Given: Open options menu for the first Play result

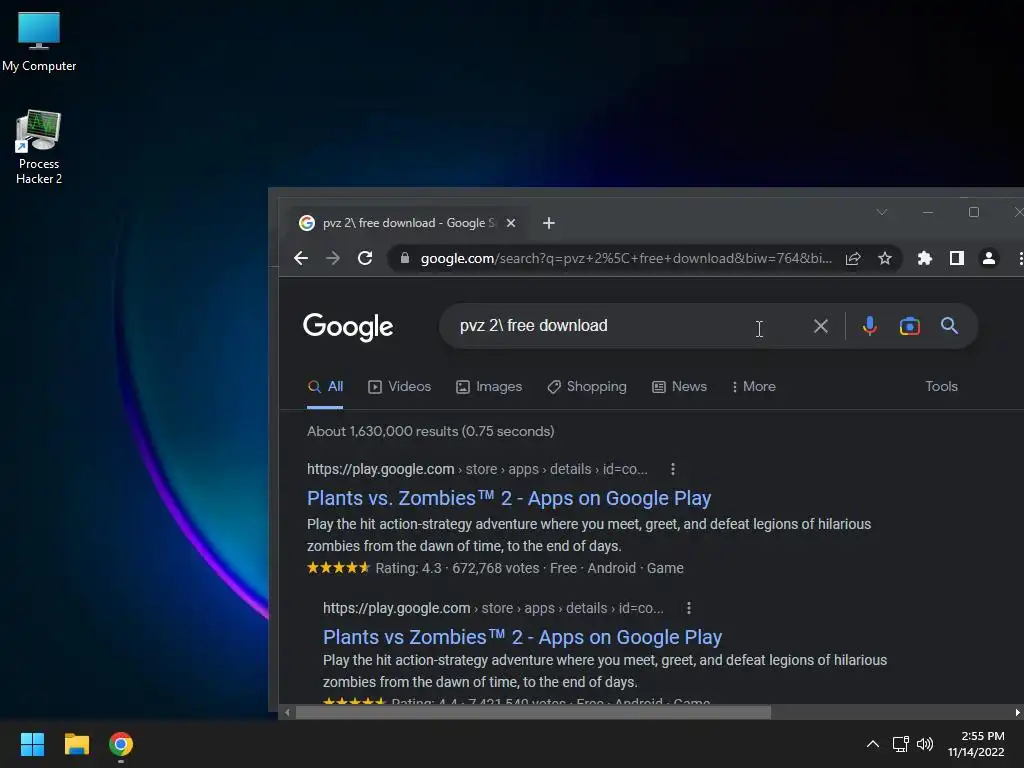Looking at the screenshot, I should click(x=673, y=469).
